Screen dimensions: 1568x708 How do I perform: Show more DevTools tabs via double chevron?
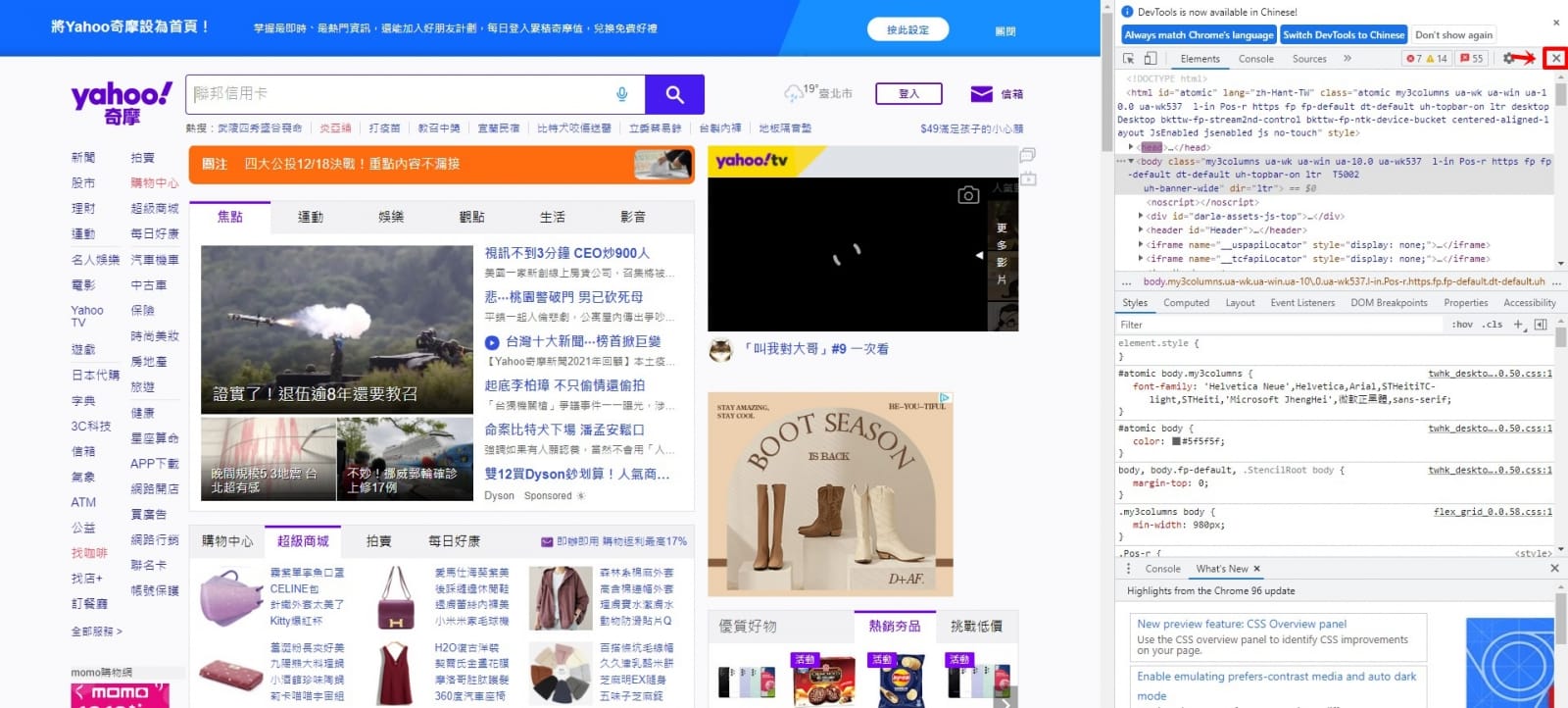pyautogui.click(x=1347, y=59)
